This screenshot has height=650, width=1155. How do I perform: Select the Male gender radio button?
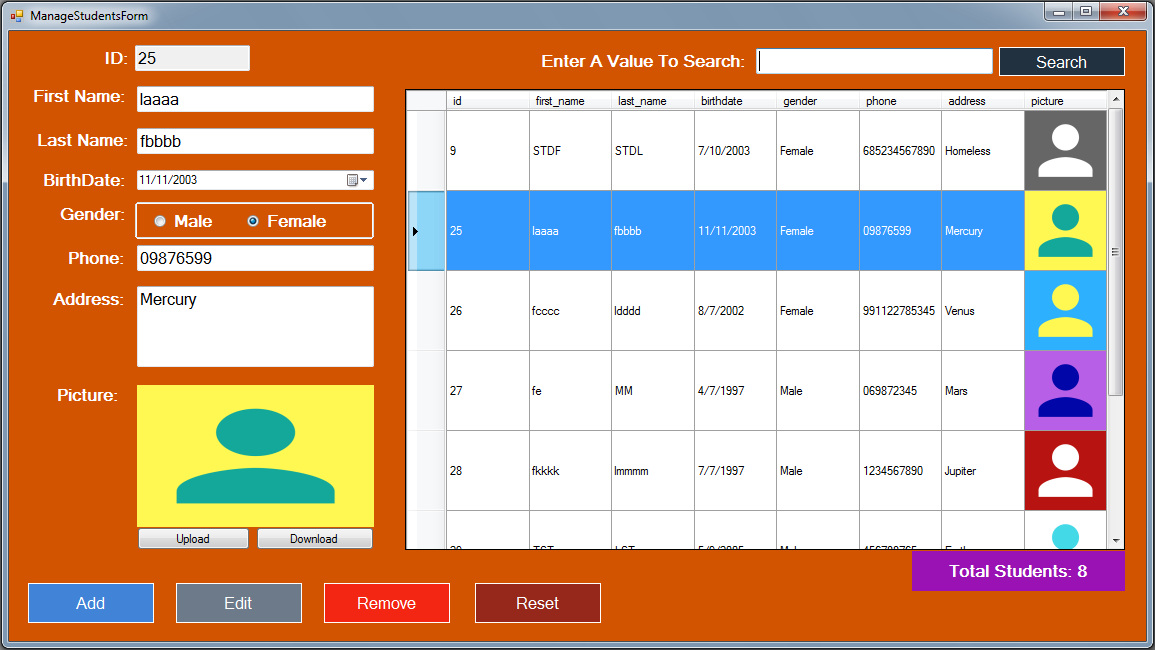point(160,220)
